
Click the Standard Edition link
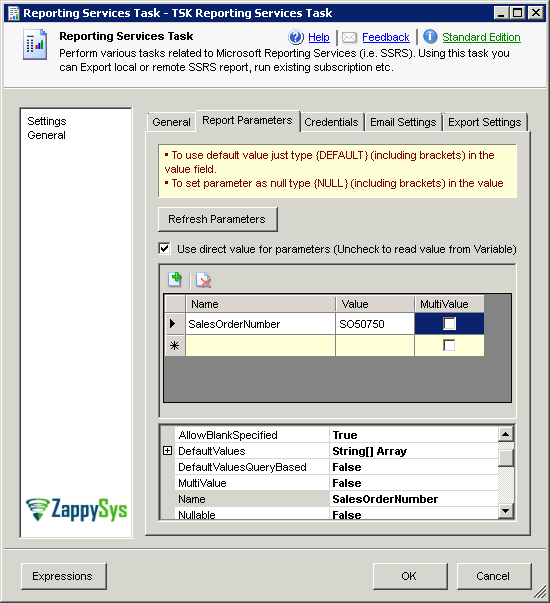tap(481, 37)
